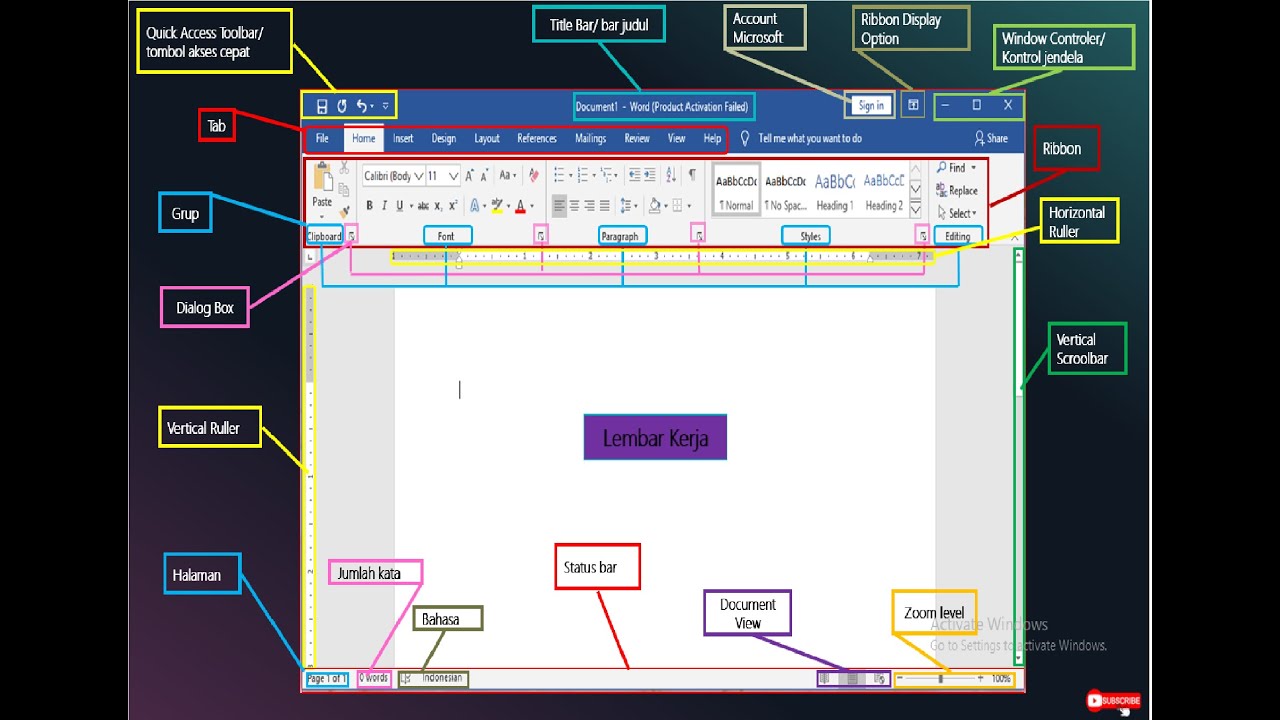Click the Decrease Indent icon
The image size is (1280, 720).
(x=634, y=175)
